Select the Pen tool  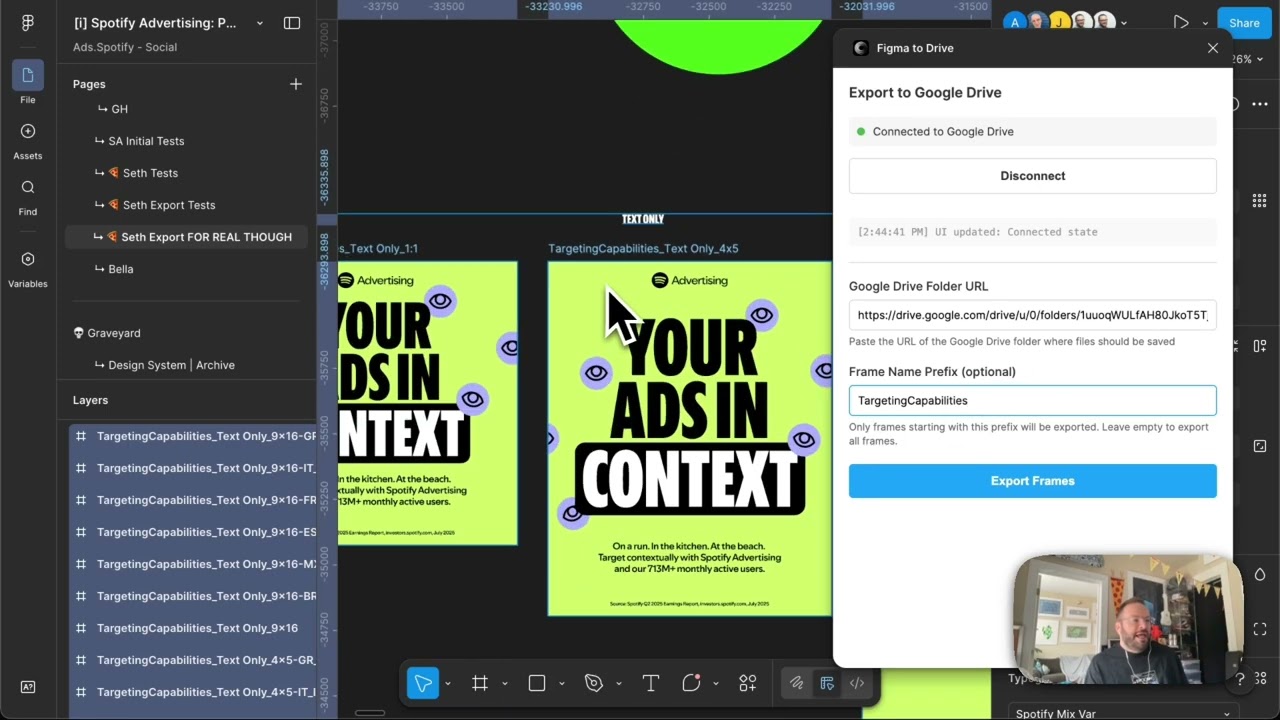pos(594,683)
